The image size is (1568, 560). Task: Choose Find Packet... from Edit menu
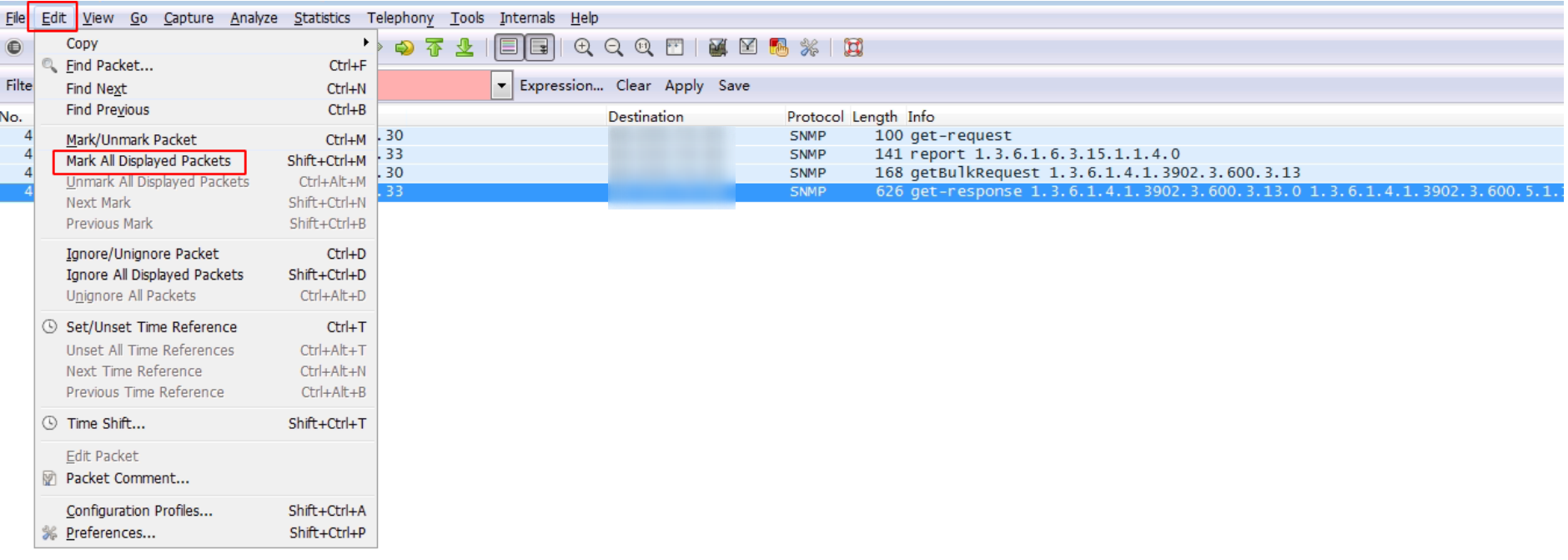pos(206,65)
